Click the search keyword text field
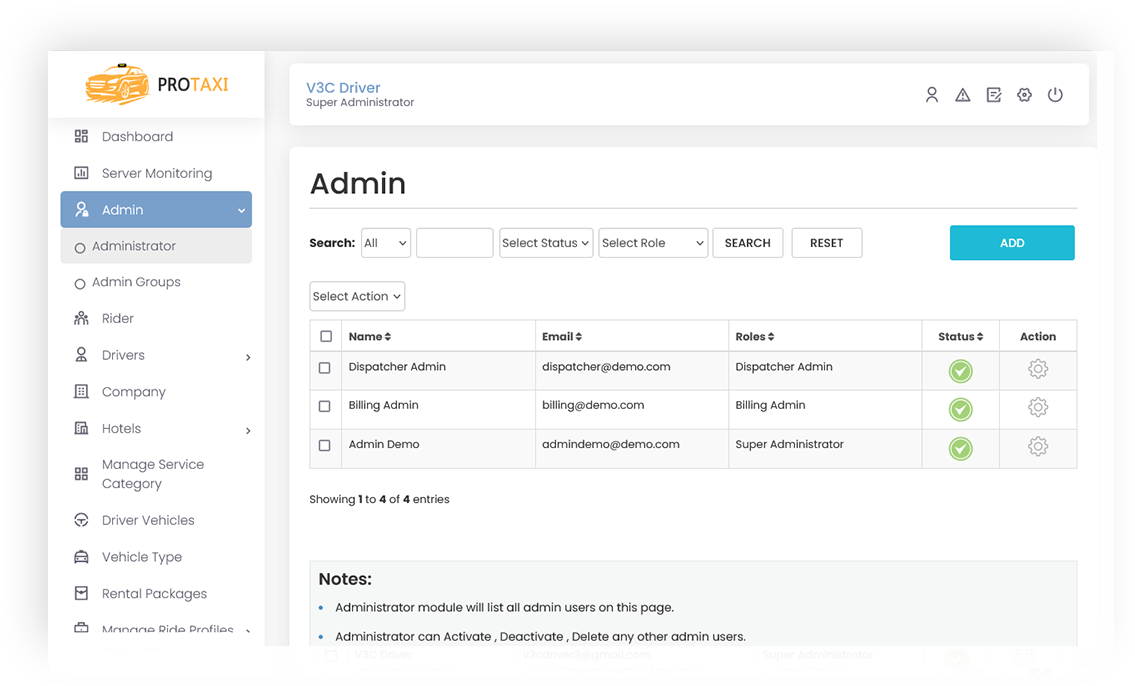 (x=455, y=243)
